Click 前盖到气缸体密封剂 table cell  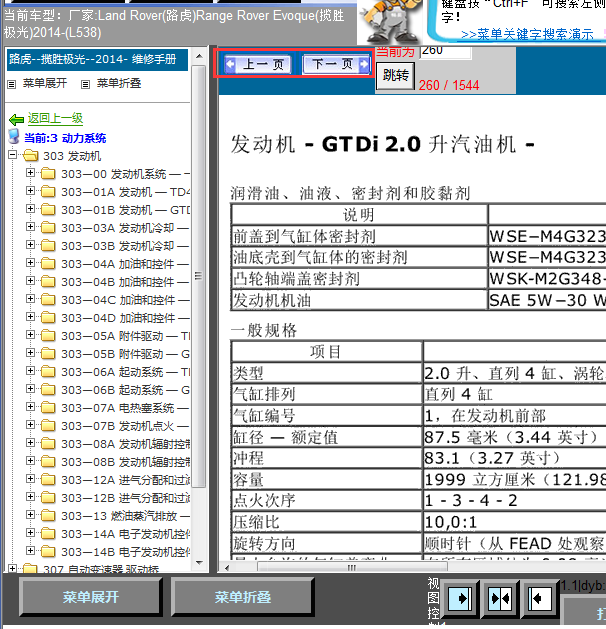click(x=359, y=236)
